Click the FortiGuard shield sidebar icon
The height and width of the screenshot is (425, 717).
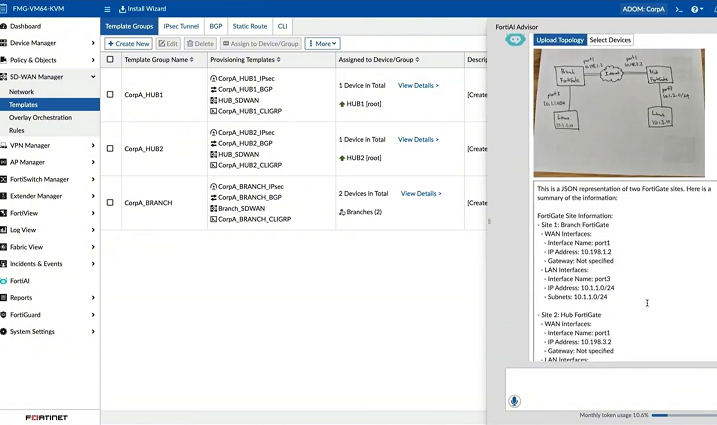point(4,315)
